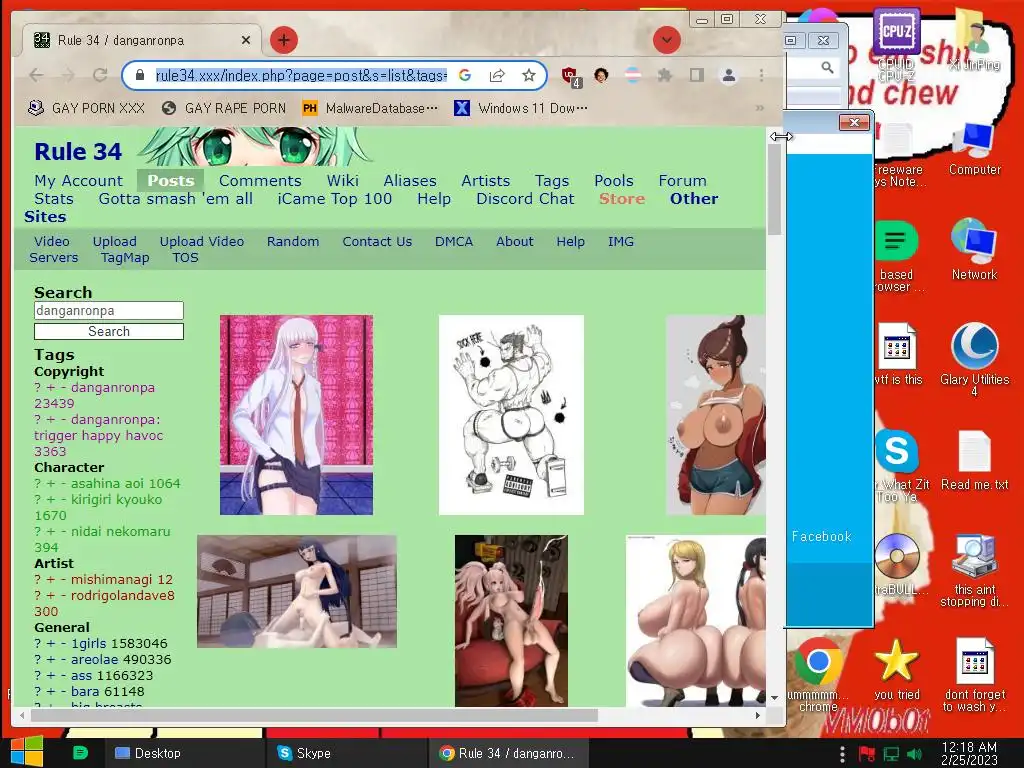Screen dimensions: 1024x768
Task: Click the DMCA link
Action: coord(454,241)
